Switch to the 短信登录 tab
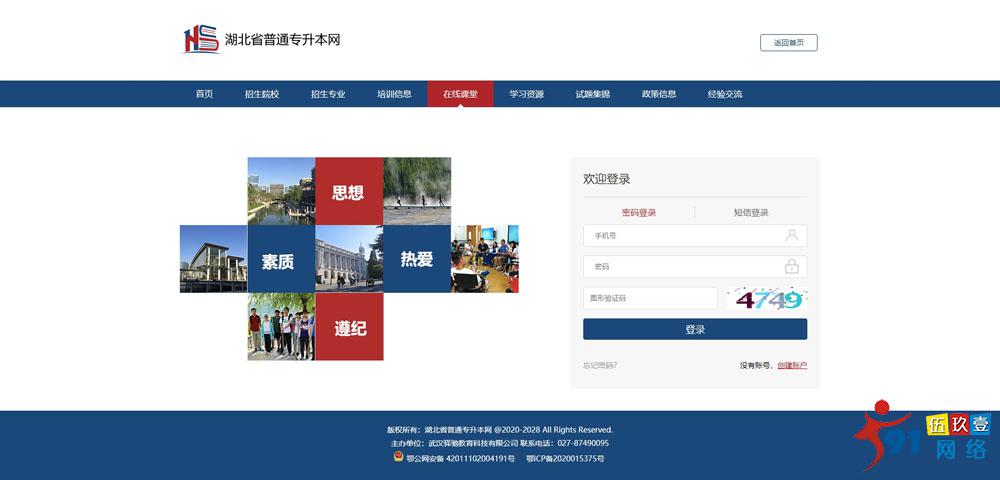This screenshot has width=1000, height=480. [751, 212]
